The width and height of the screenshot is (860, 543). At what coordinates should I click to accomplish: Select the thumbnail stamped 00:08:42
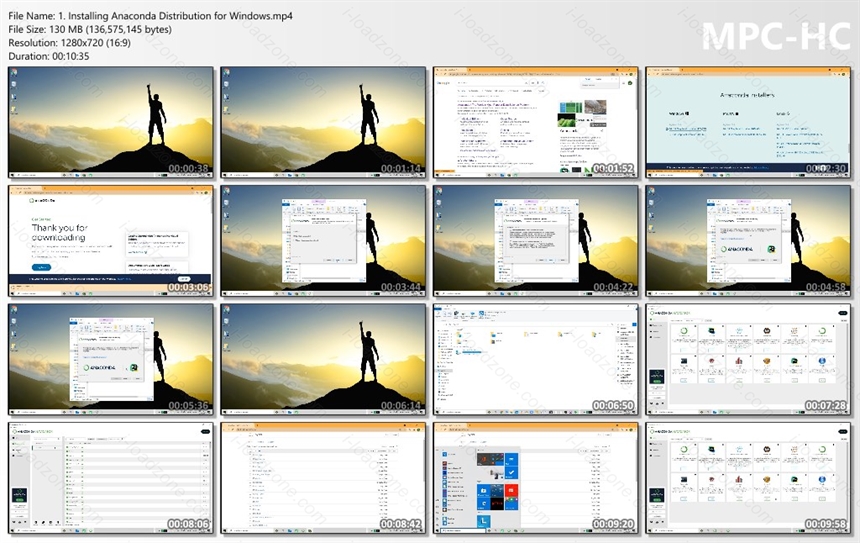[x=323, y=478]
